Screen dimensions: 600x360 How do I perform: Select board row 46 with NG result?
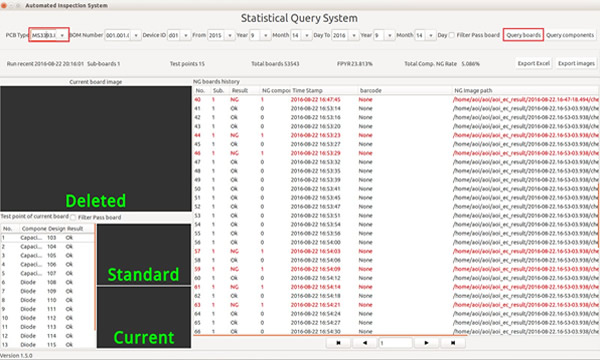396,153
